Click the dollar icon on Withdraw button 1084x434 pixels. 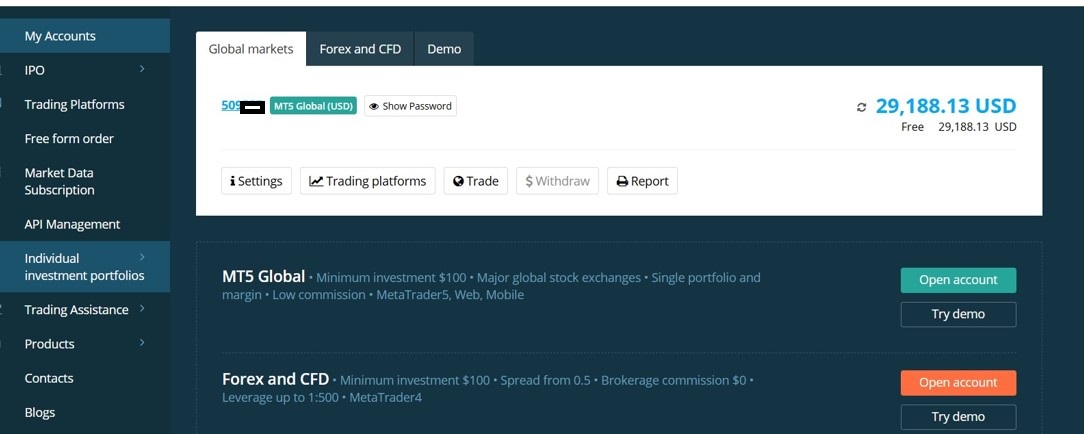(x=529, y=181)
